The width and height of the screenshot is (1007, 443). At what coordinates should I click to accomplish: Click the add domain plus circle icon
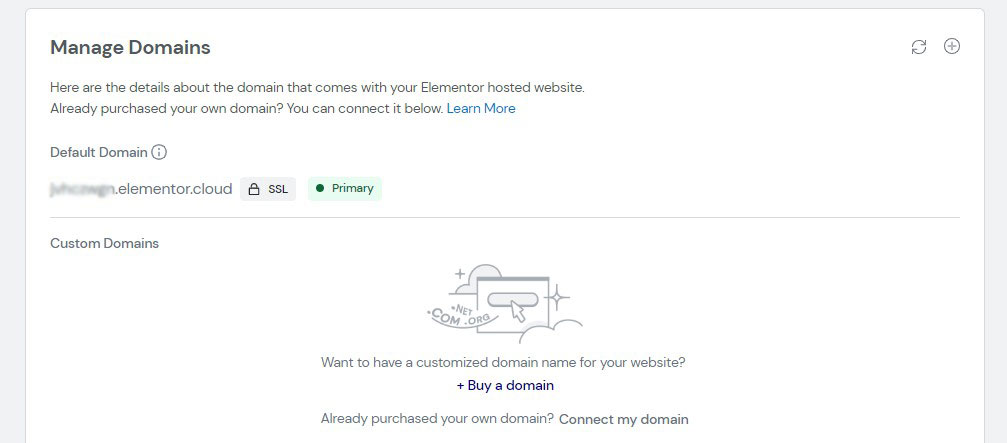click(x=952, y=46)
